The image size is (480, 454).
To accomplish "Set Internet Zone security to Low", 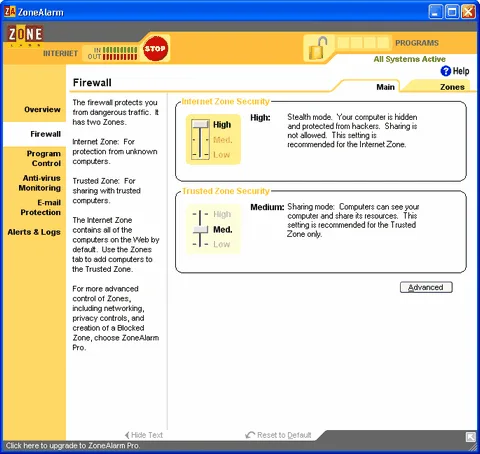I will tap(222, 155).
